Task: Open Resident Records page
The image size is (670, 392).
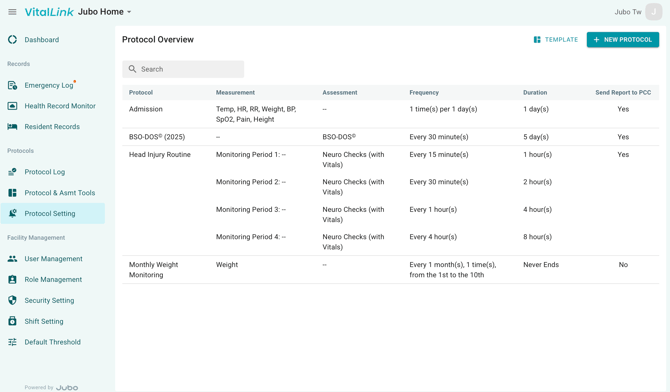Action: coord(53,127)
